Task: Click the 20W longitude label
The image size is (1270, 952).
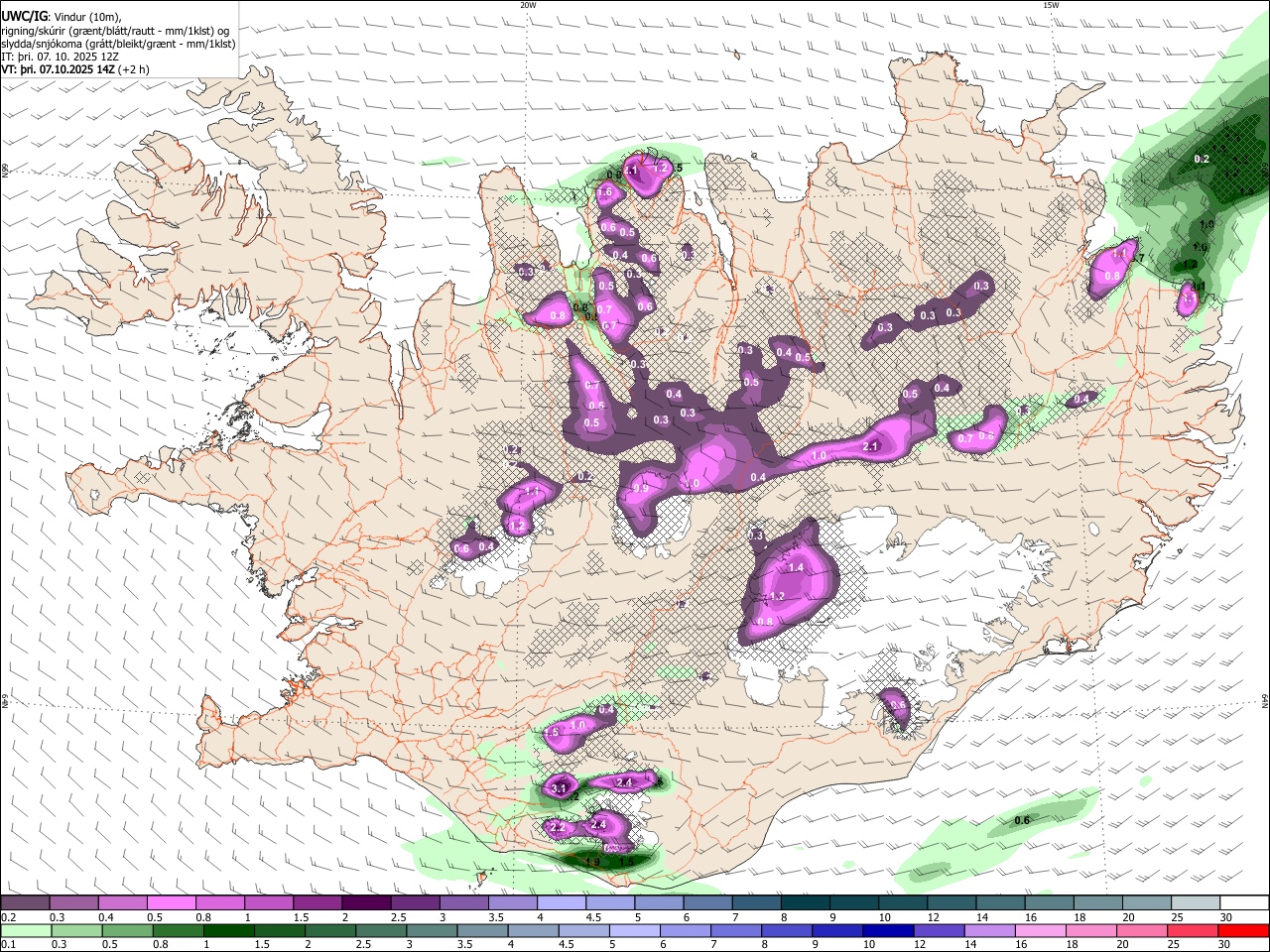Action: click(528, 5)
